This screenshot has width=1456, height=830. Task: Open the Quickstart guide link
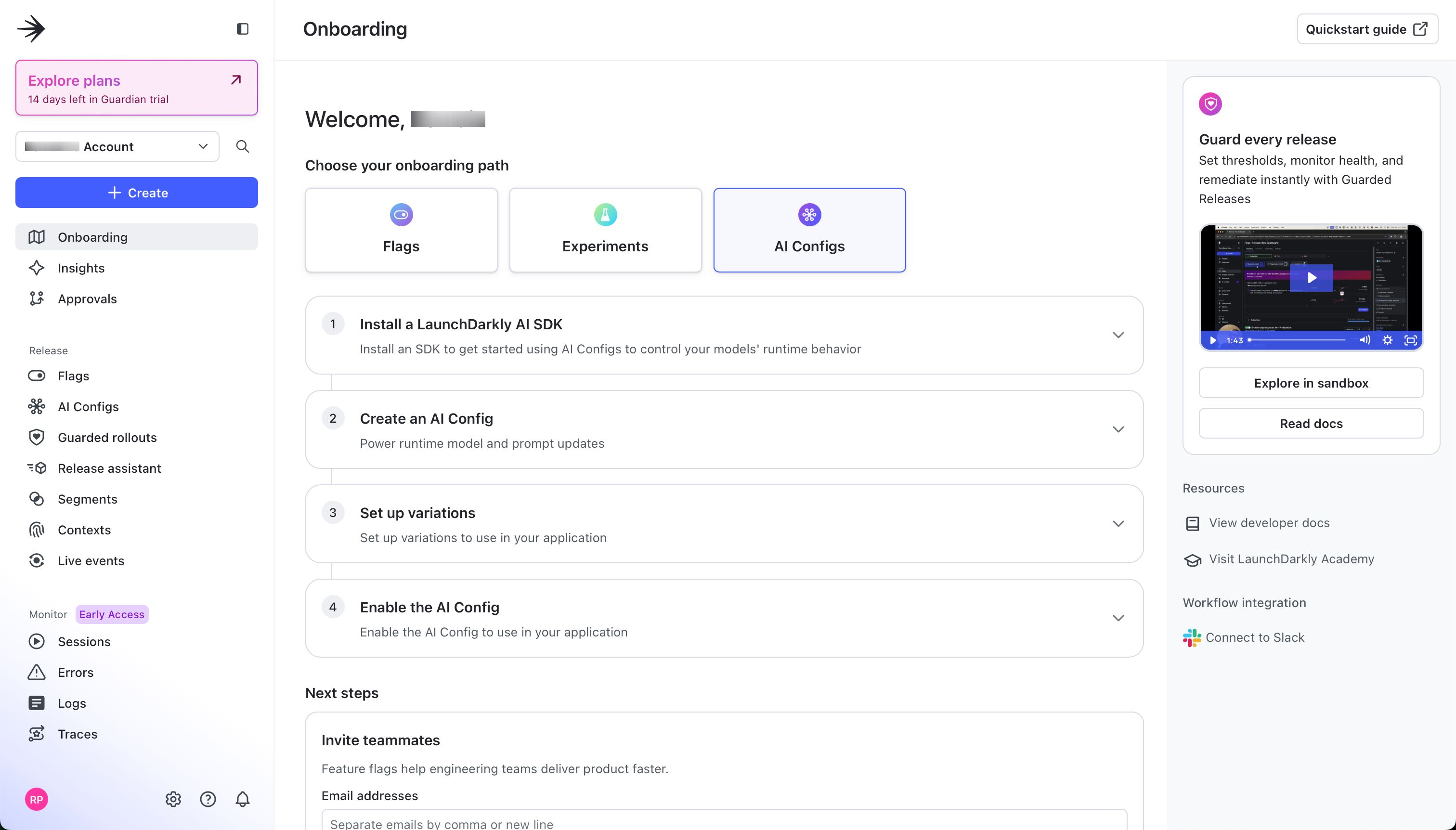click(1367, 29)
